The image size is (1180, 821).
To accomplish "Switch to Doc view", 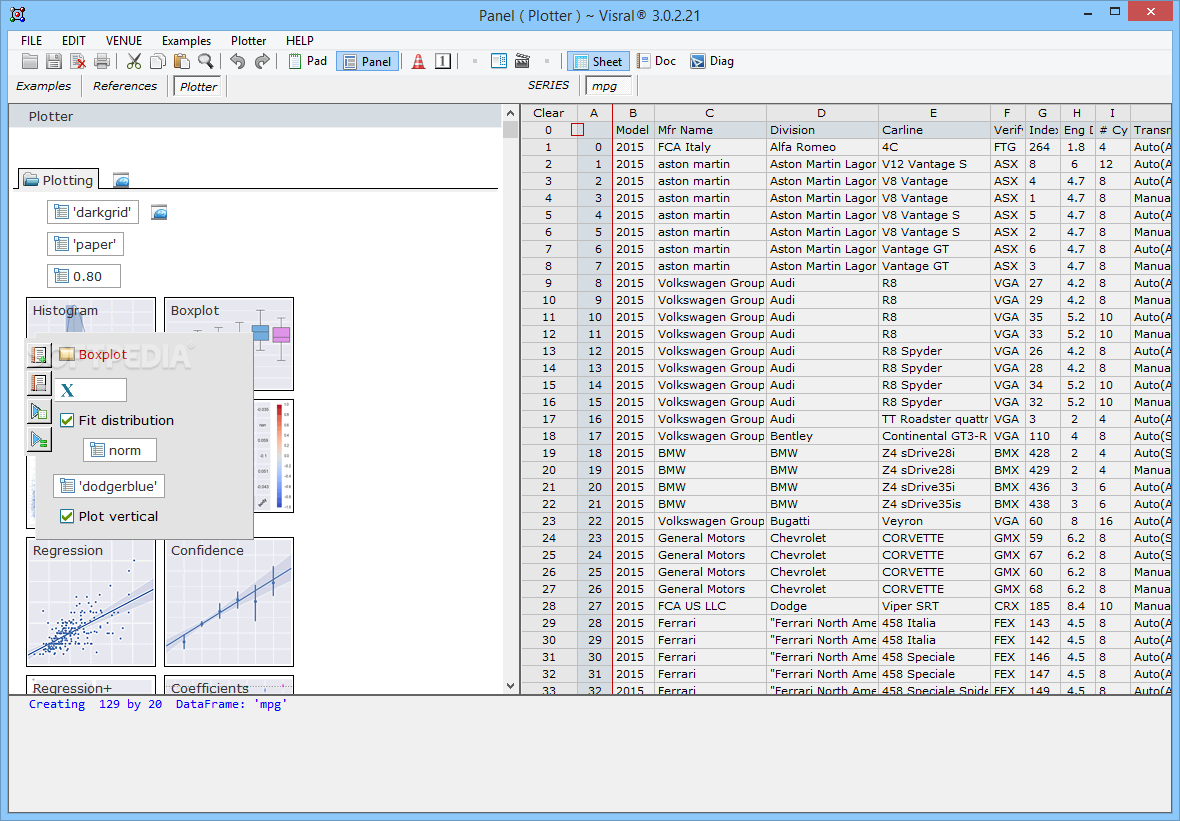I will click(656, 62).
